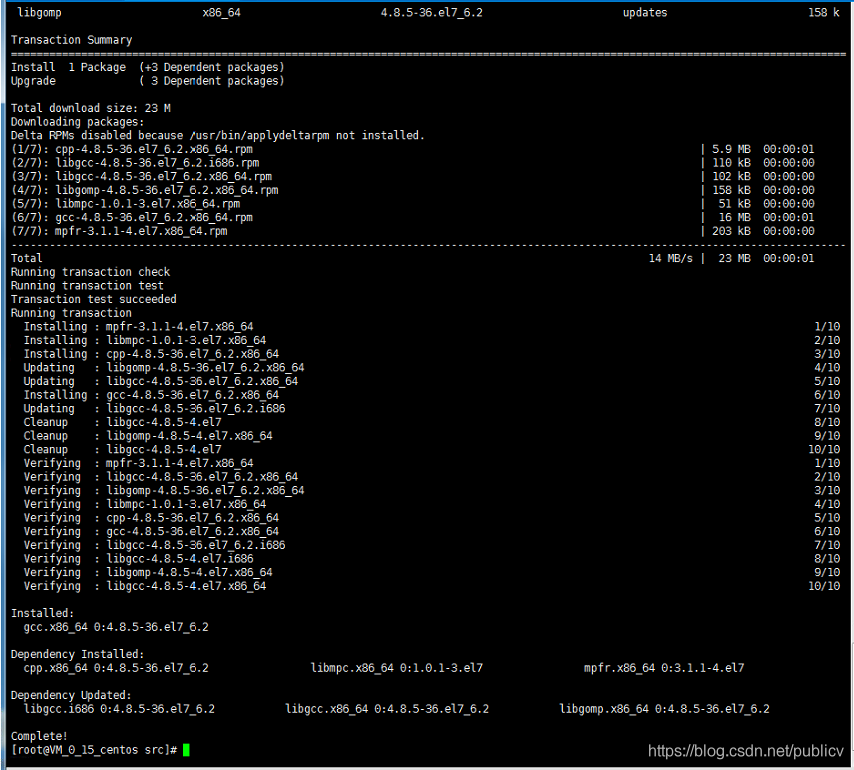Image resolution: width=854 pixels, height=770 pixels.
Task: Select installed 'gcc.x86_64 0:4.8.5-36.el7_6.2' entry
Action: click(116, 627)
